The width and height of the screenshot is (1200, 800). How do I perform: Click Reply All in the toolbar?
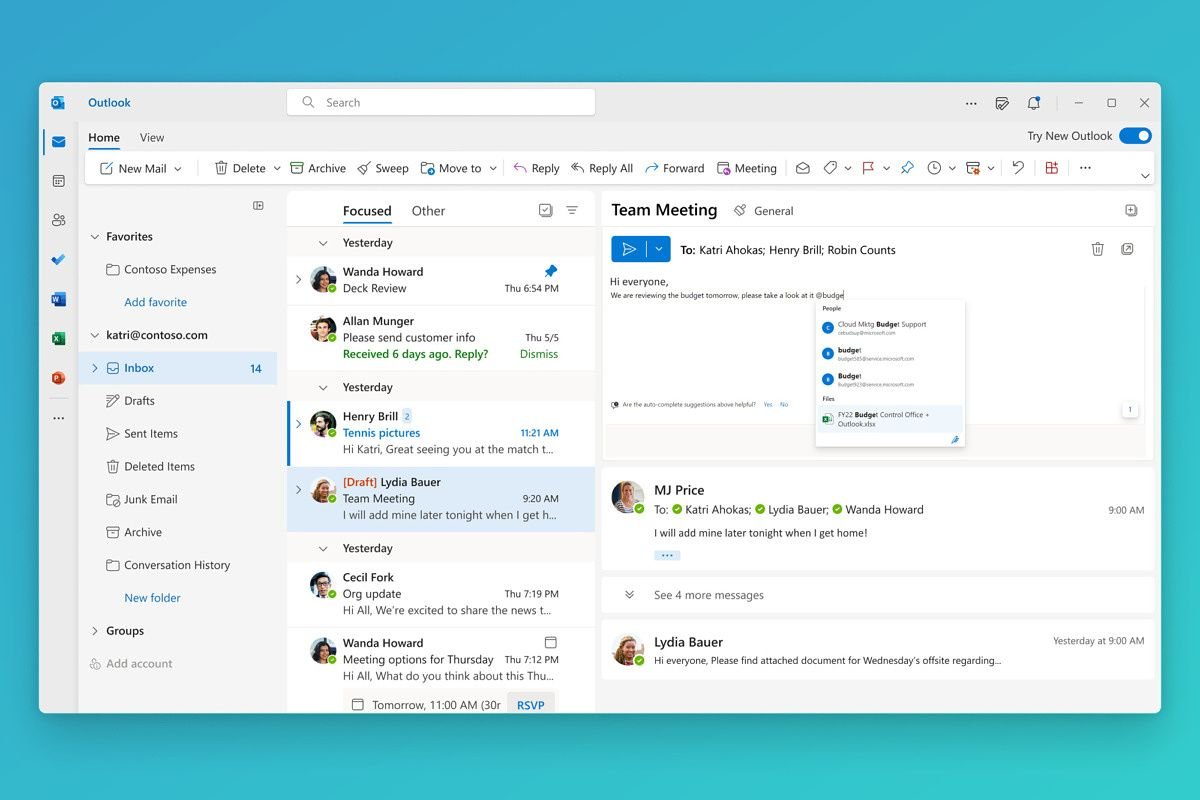click(x=602, y=168)
